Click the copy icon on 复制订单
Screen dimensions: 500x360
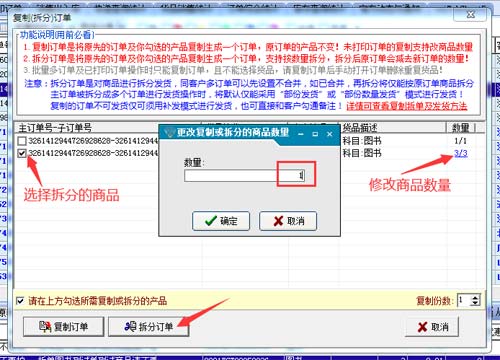click(x=45, y=326)
